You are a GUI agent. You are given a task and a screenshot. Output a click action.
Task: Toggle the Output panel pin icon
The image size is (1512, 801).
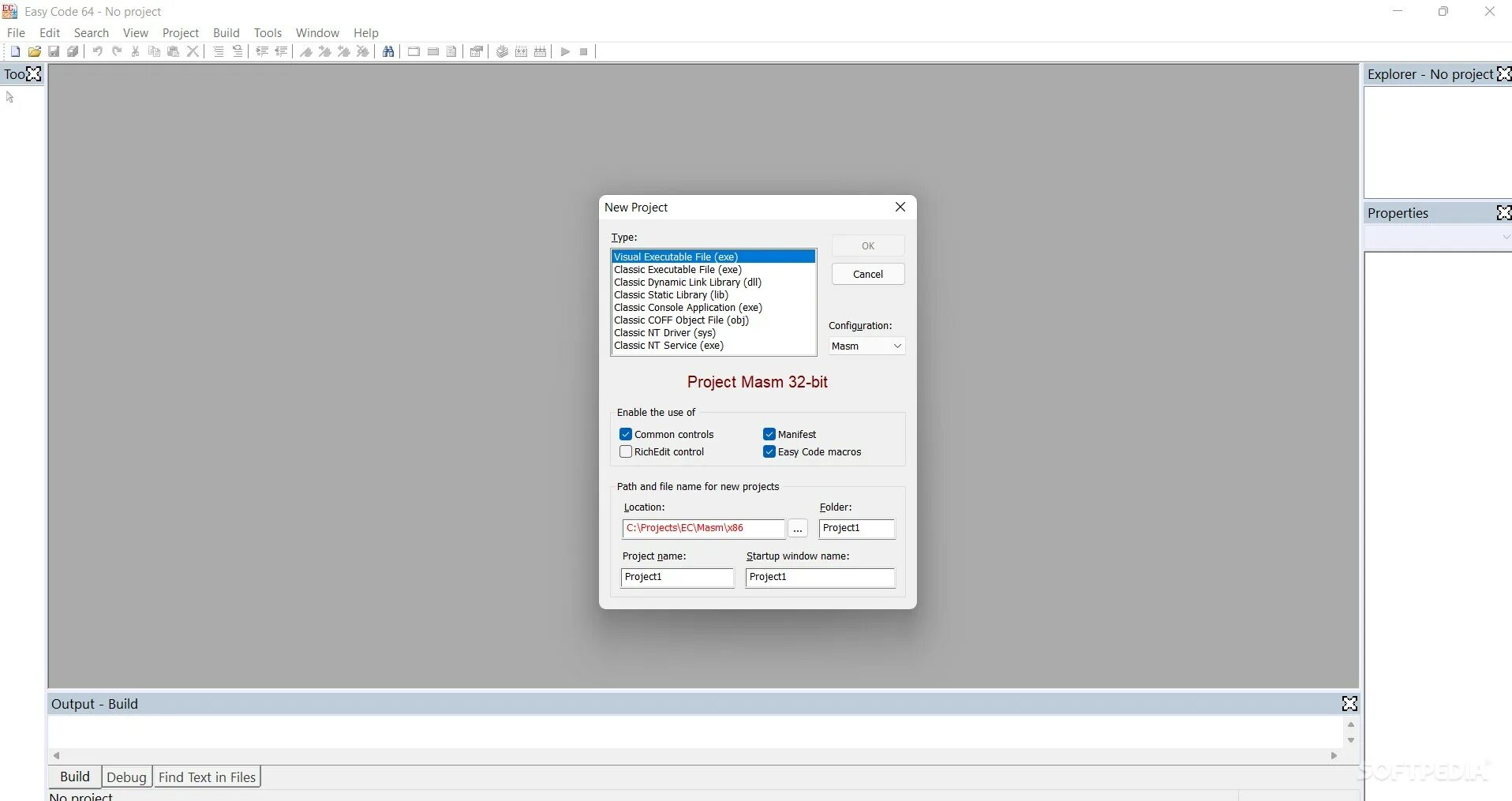click(1350, 704)
